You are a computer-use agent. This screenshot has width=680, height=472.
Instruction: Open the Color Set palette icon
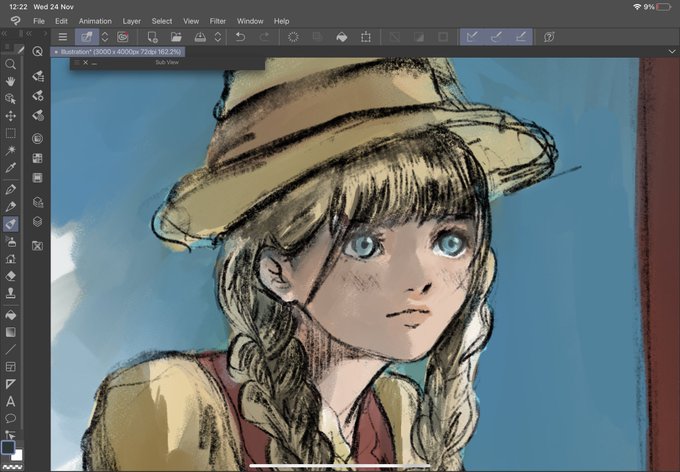[38, 158]
